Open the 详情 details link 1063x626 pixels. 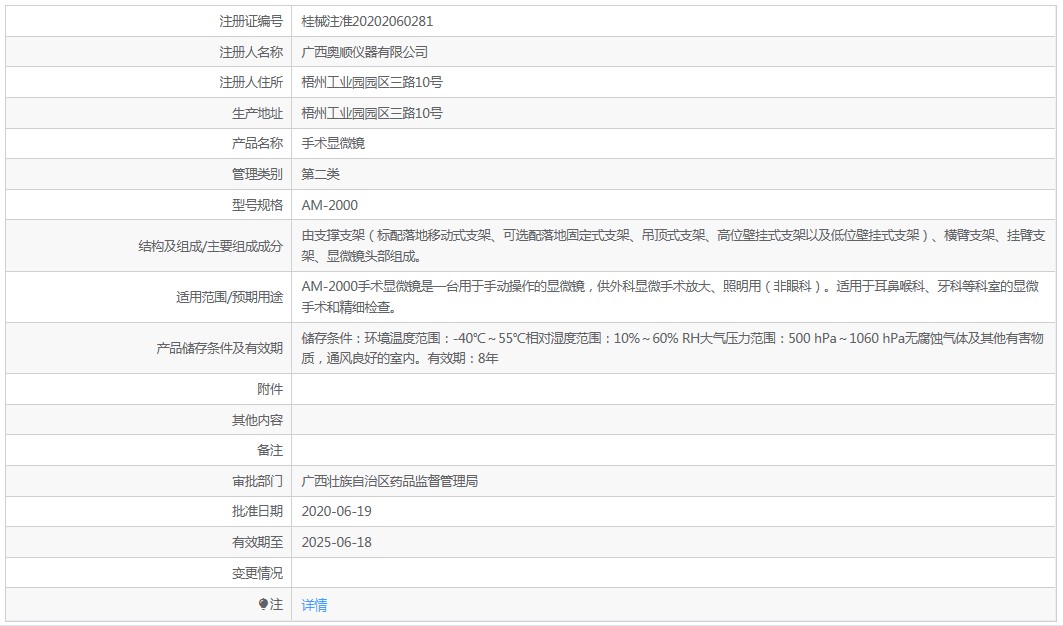[314, 604]
